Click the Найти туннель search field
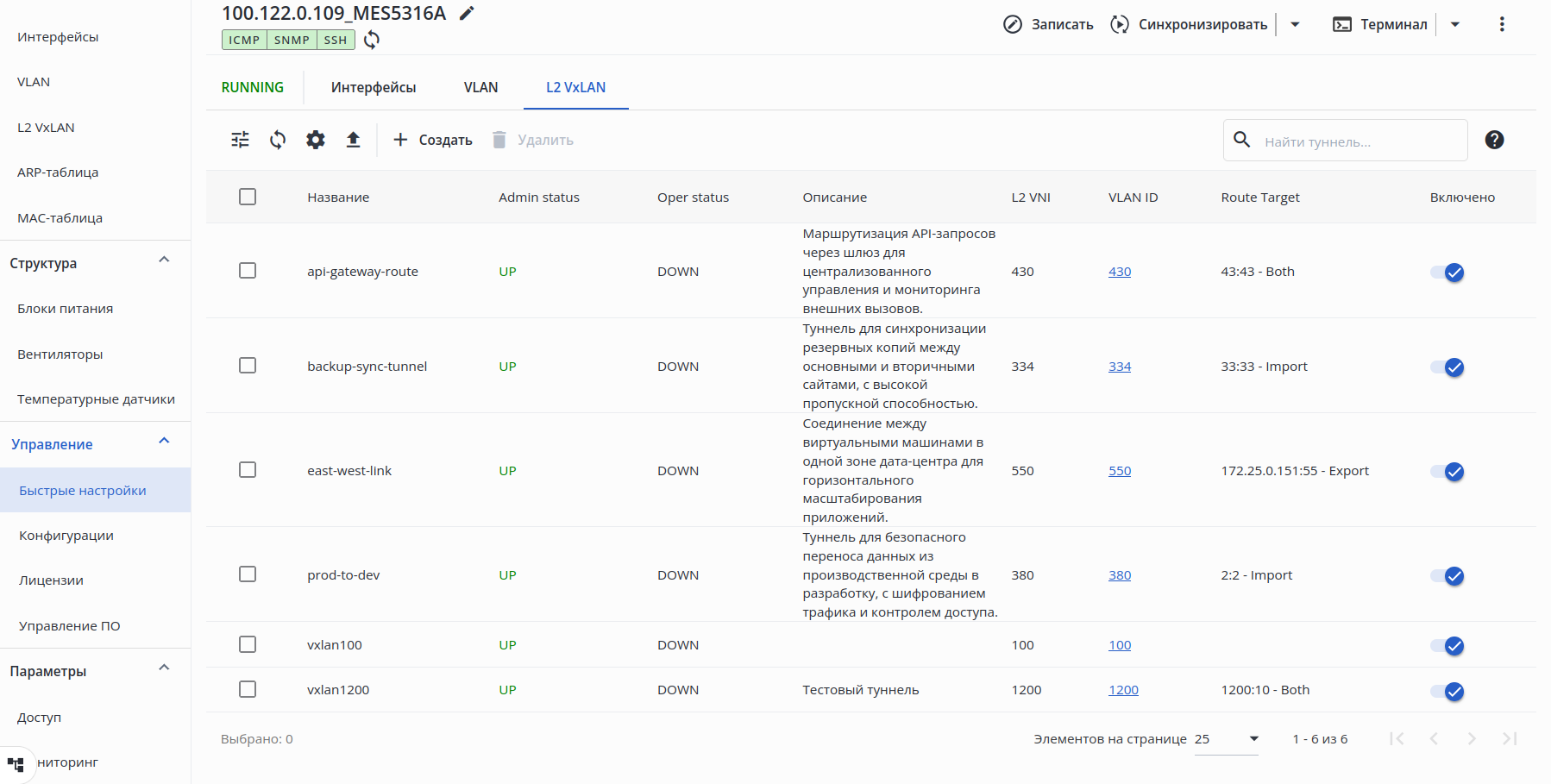This screenshot has height=784, width=1551. point(1359,141)
